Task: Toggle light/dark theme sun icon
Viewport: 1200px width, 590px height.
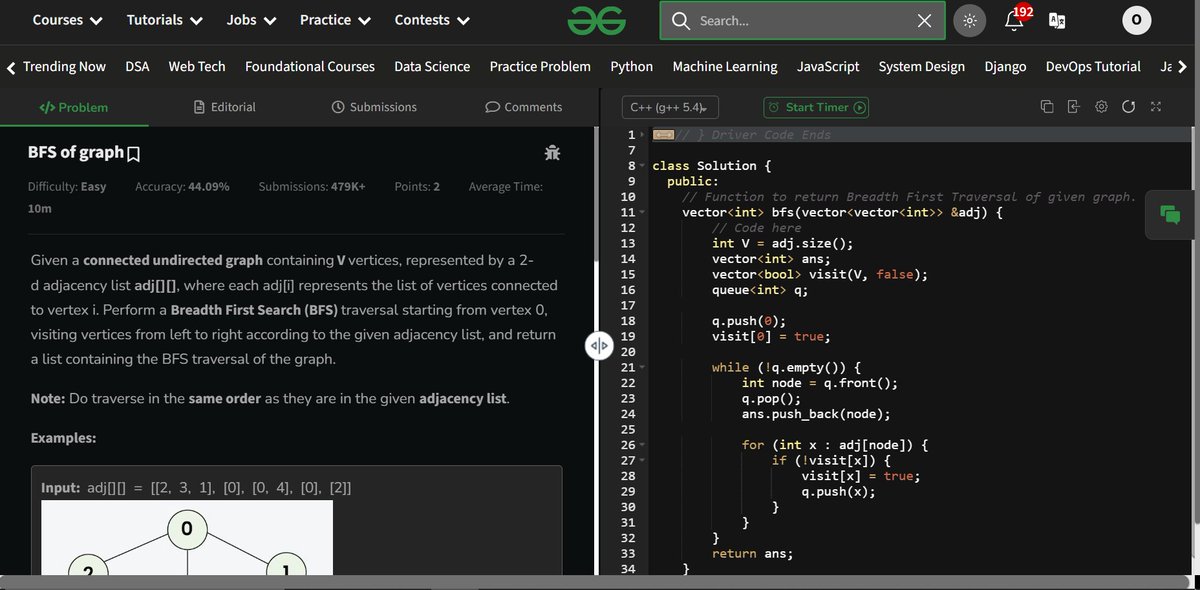Action: (x=970, y=20)
